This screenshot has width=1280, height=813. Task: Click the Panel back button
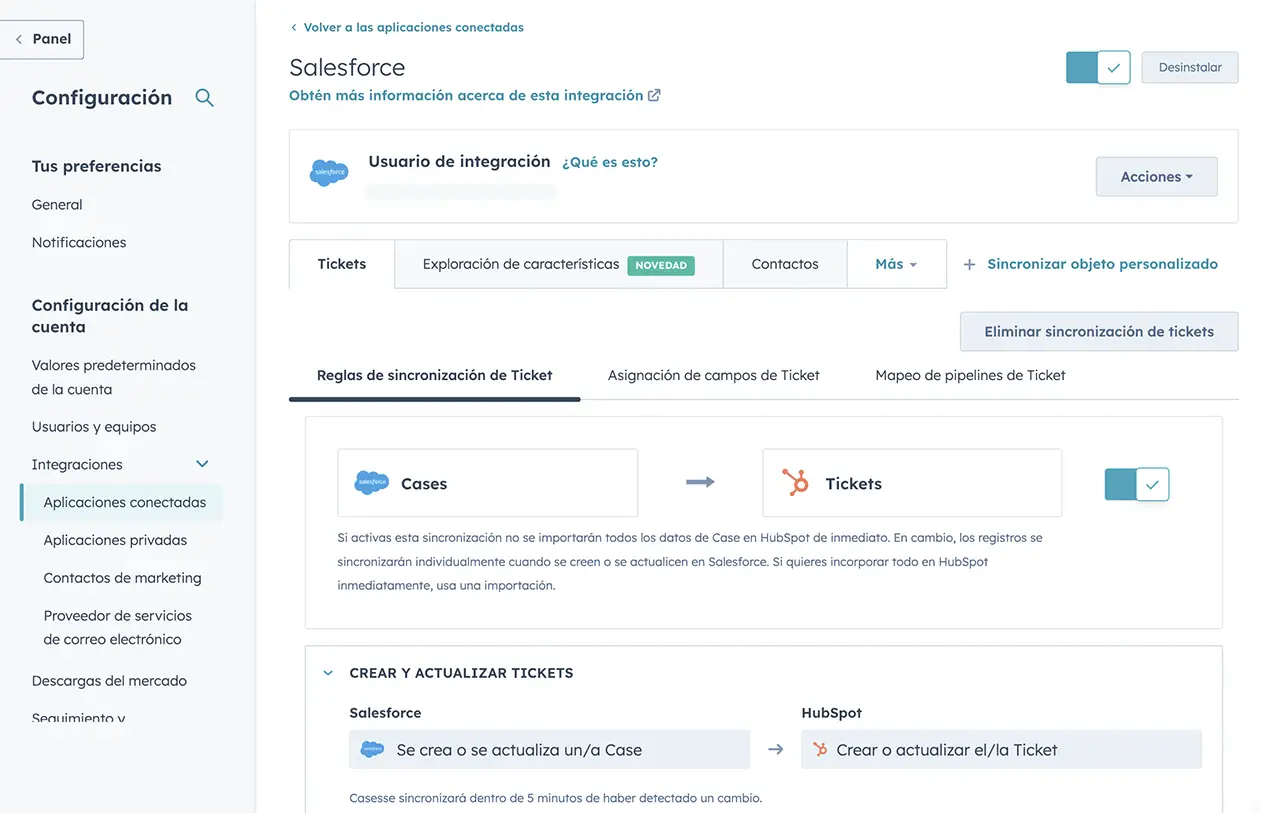point(42,39)
